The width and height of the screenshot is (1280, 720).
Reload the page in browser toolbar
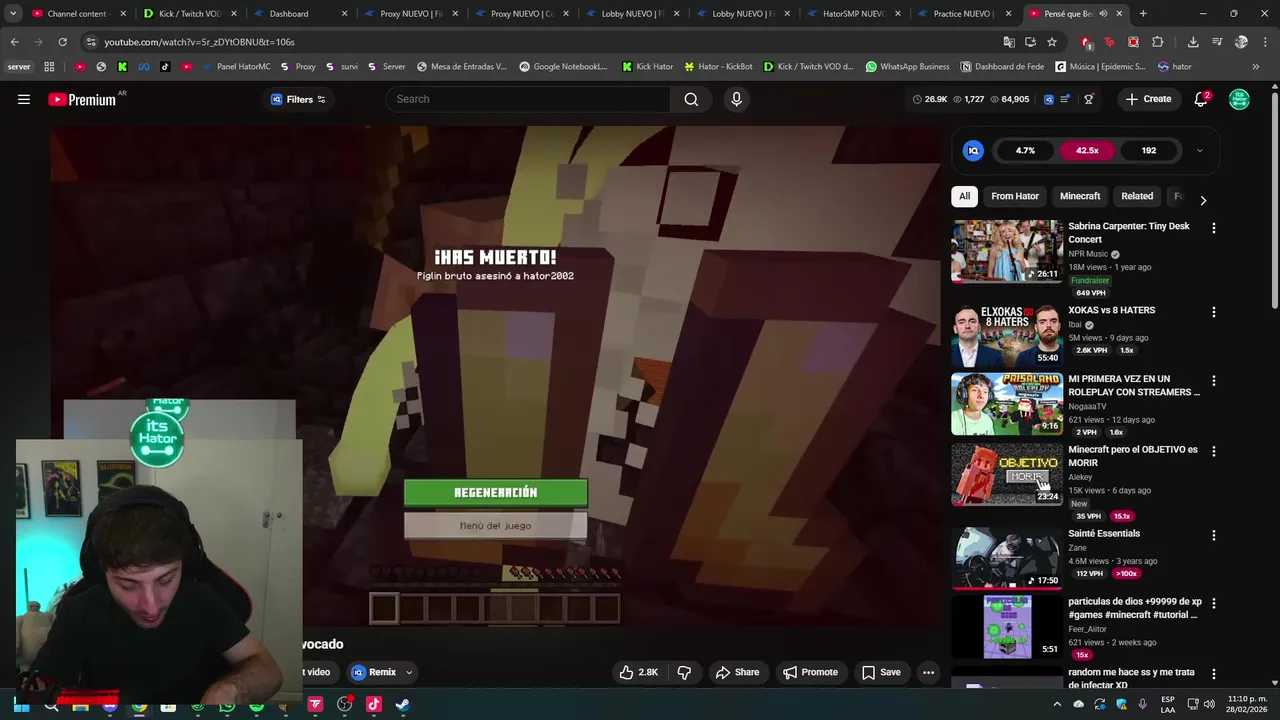[x=62, y=42]
